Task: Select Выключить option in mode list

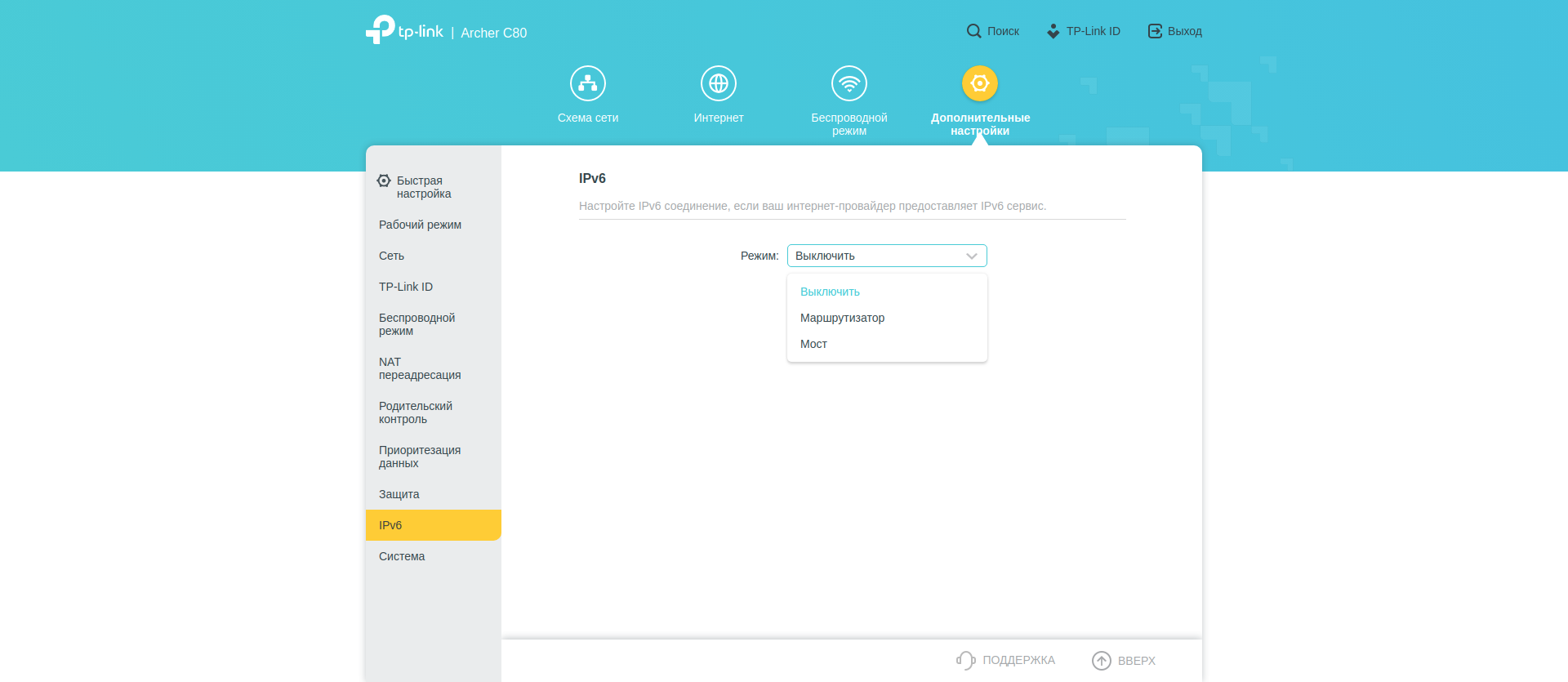Action: pyautogui.click(x=830, y=292)
